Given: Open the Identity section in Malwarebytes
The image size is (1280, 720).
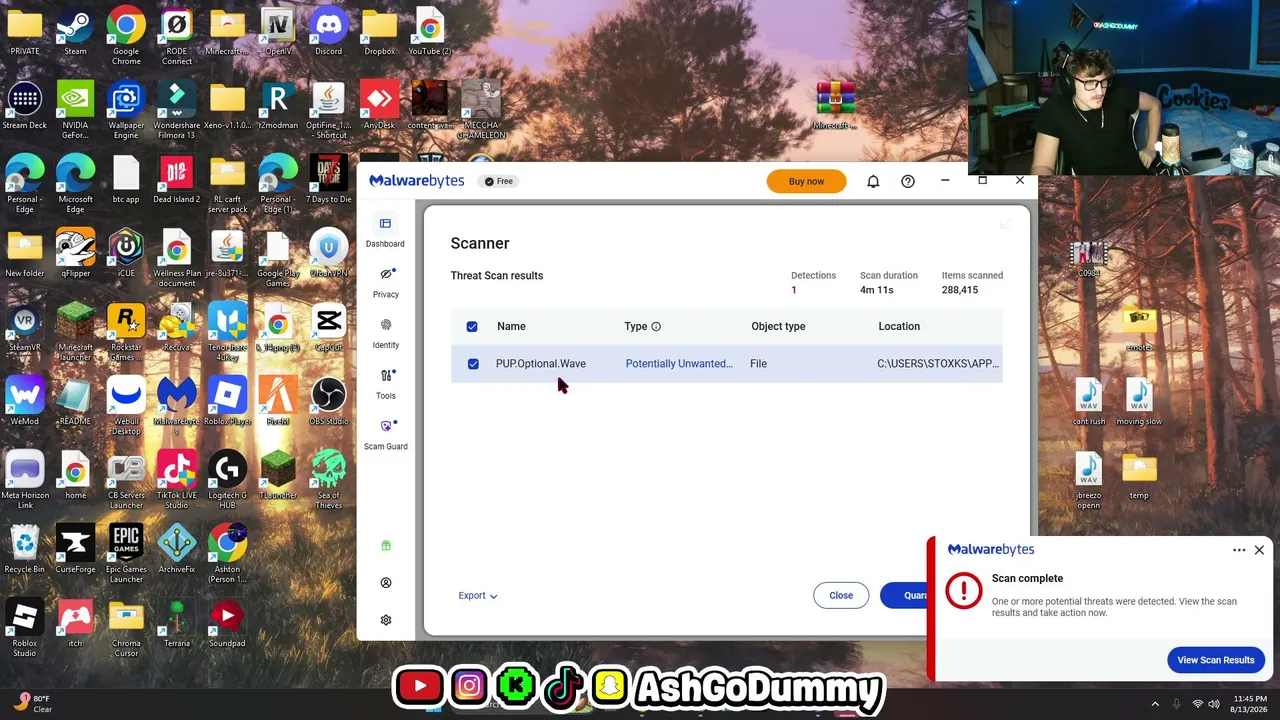Looking at the screenshot, I should click(x=385, y=333).
